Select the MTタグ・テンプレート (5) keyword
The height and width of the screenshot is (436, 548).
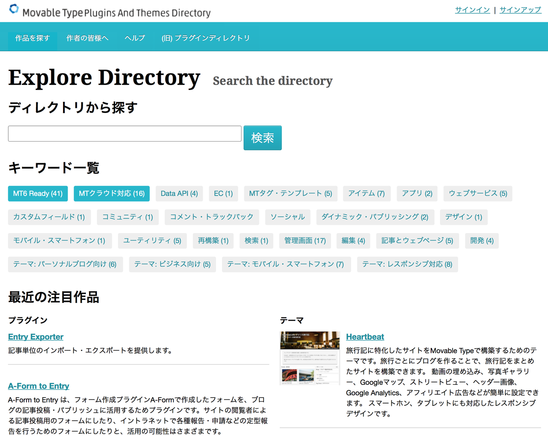pyautogui.click(x=290, y=194)
